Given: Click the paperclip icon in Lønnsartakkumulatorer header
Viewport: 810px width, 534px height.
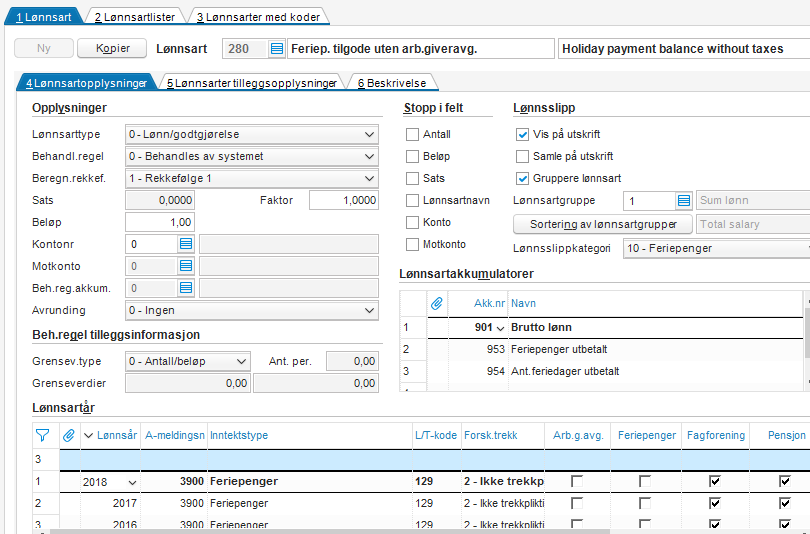Looking at the screenshot, I should pos(437,303).
